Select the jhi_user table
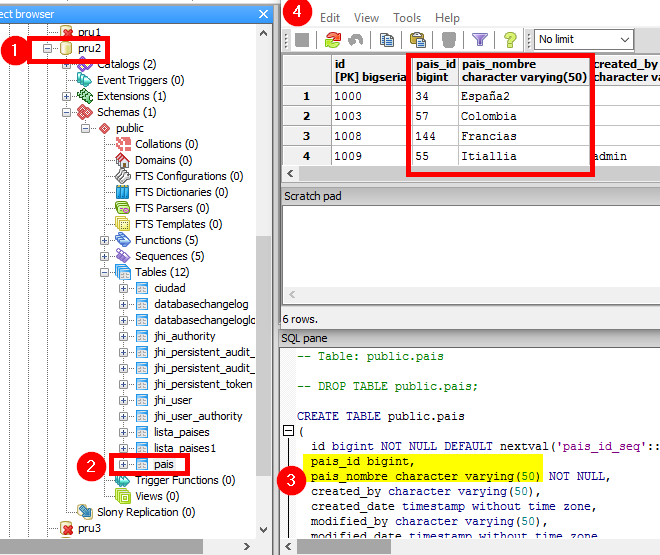The image size is (660, 555). pos(173,400)
